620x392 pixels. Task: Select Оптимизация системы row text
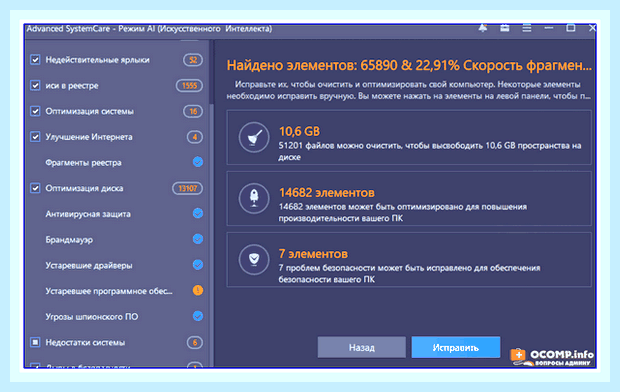click(89, 111)
